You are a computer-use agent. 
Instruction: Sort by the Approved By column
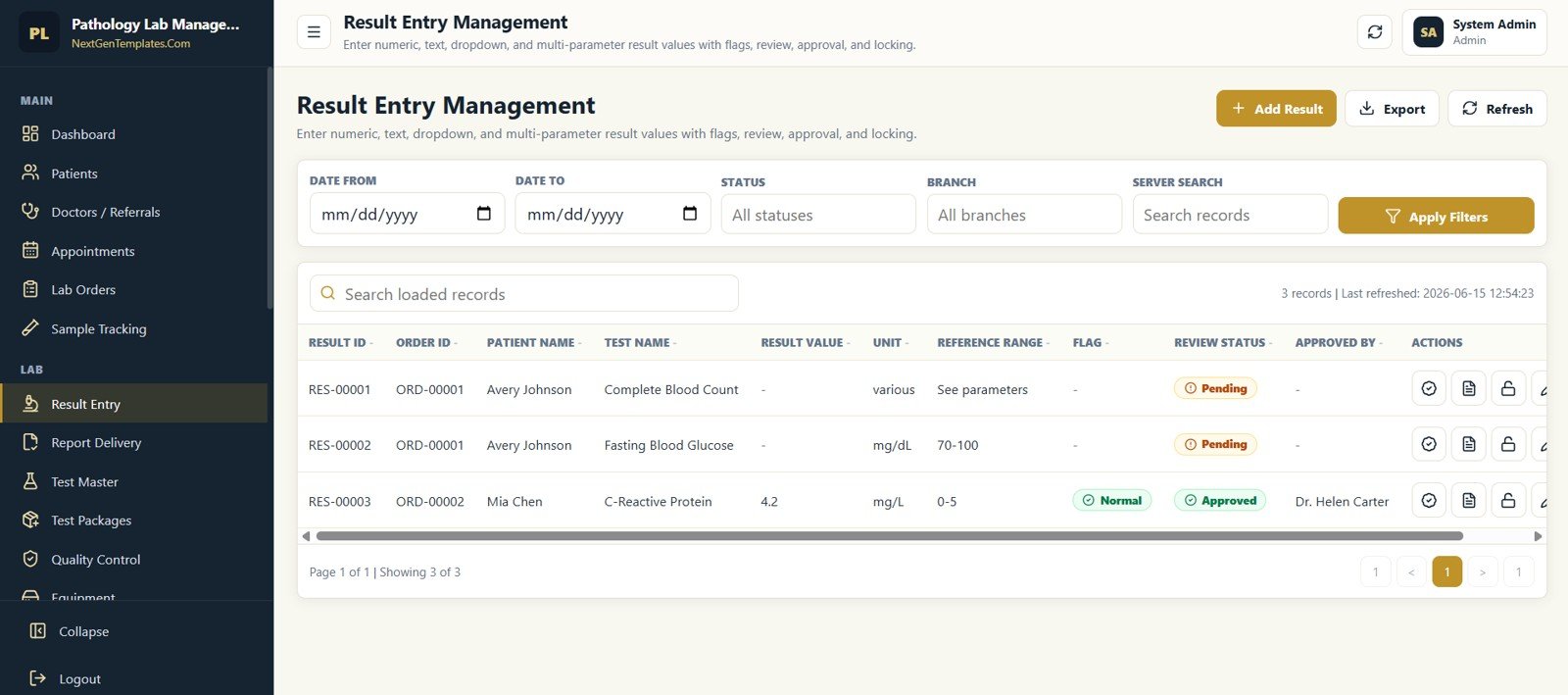coord(1339,342)
